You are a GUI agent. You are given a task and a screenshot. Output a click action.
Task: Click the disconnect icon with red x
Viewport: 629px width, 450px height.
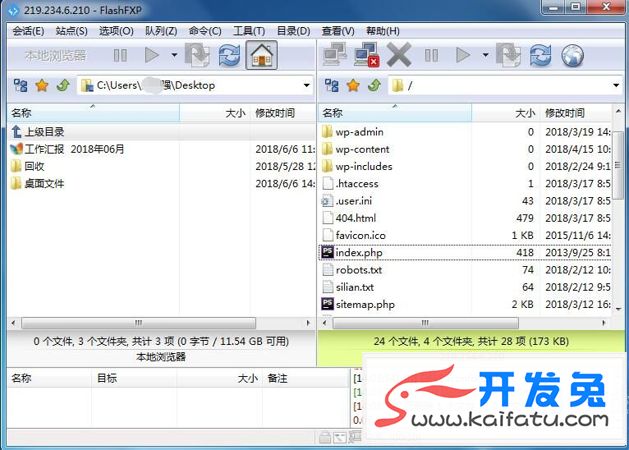[367, 55]
